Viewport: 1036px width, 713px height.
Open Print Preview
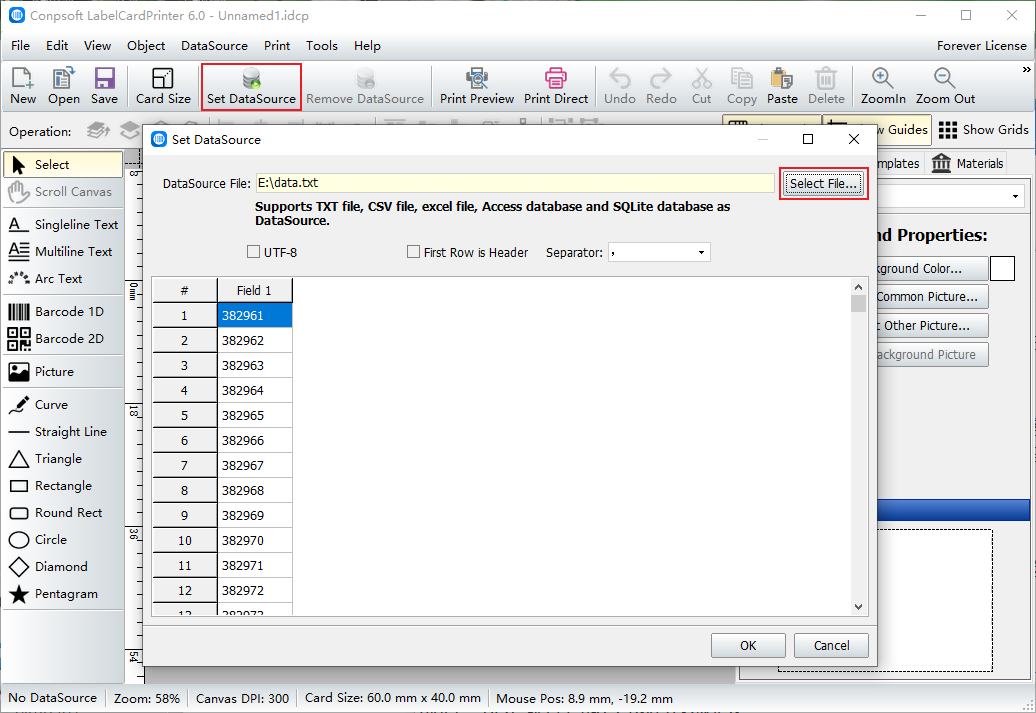click(476, 86)
